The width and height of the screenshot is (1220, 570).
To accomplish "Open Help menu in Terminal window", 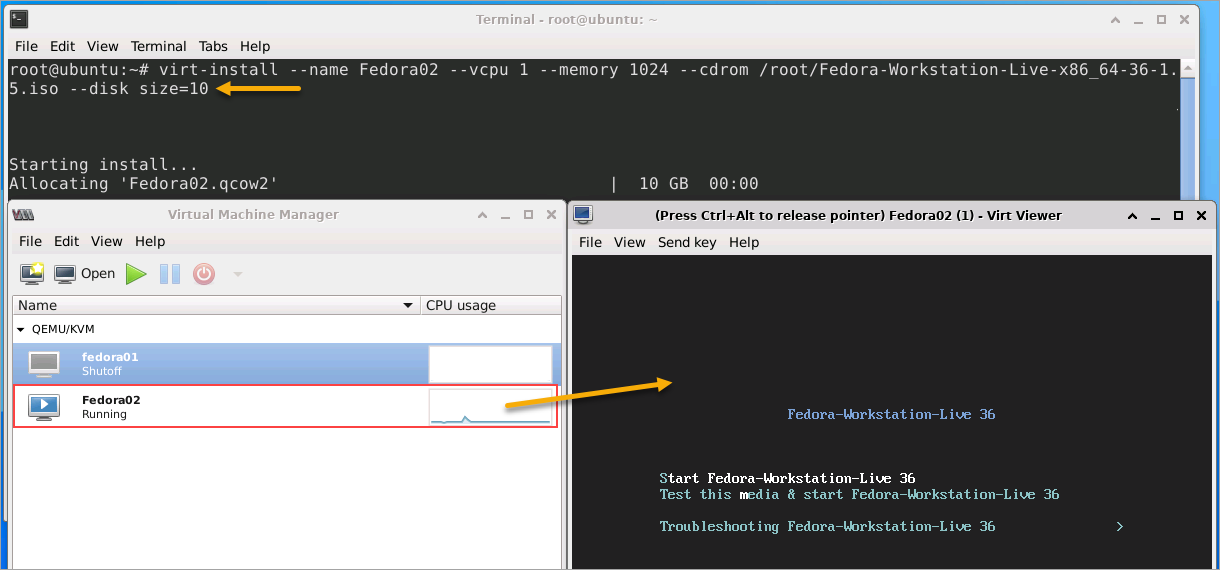I will [x=255, y=46].
